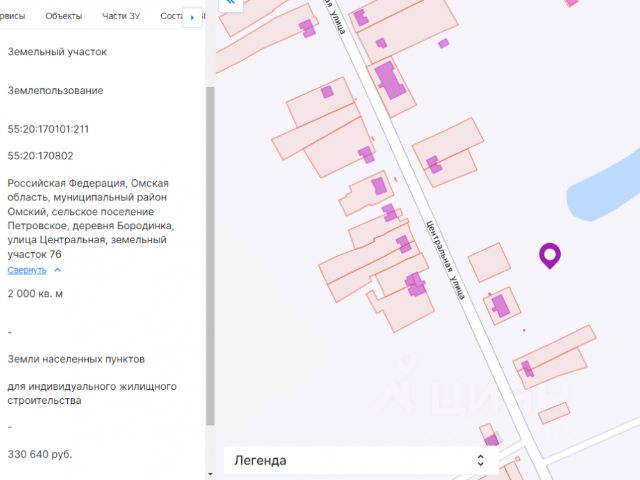Click the 330 640 руб. cadastral value
Viewport: 640px width, 480px height.
(40, 454)
